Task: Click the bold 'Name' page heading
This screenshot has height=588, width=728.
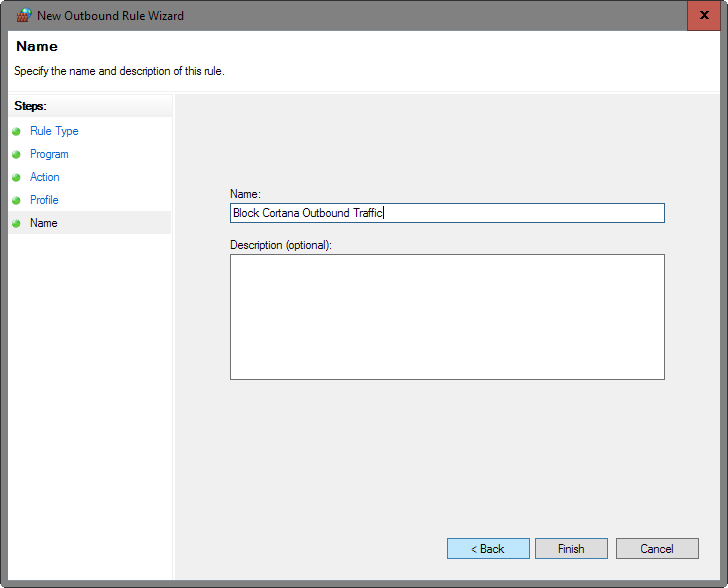Action: pyautogui.click(x=37, y=46)
